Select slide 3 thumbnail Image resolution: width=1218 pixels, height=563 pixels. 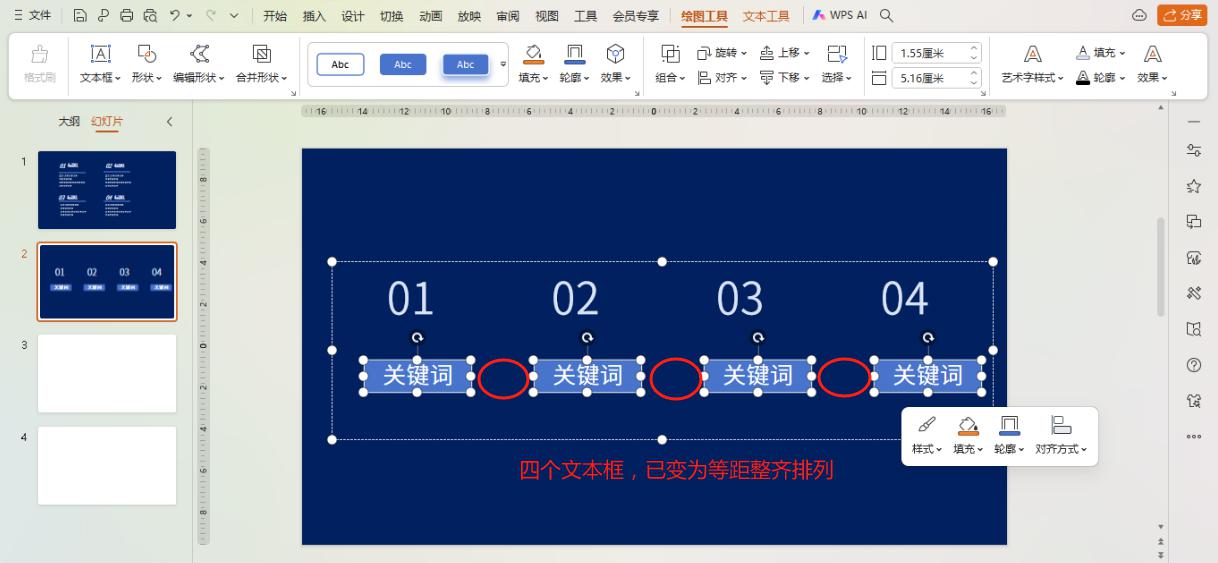[x=107, y=374]
